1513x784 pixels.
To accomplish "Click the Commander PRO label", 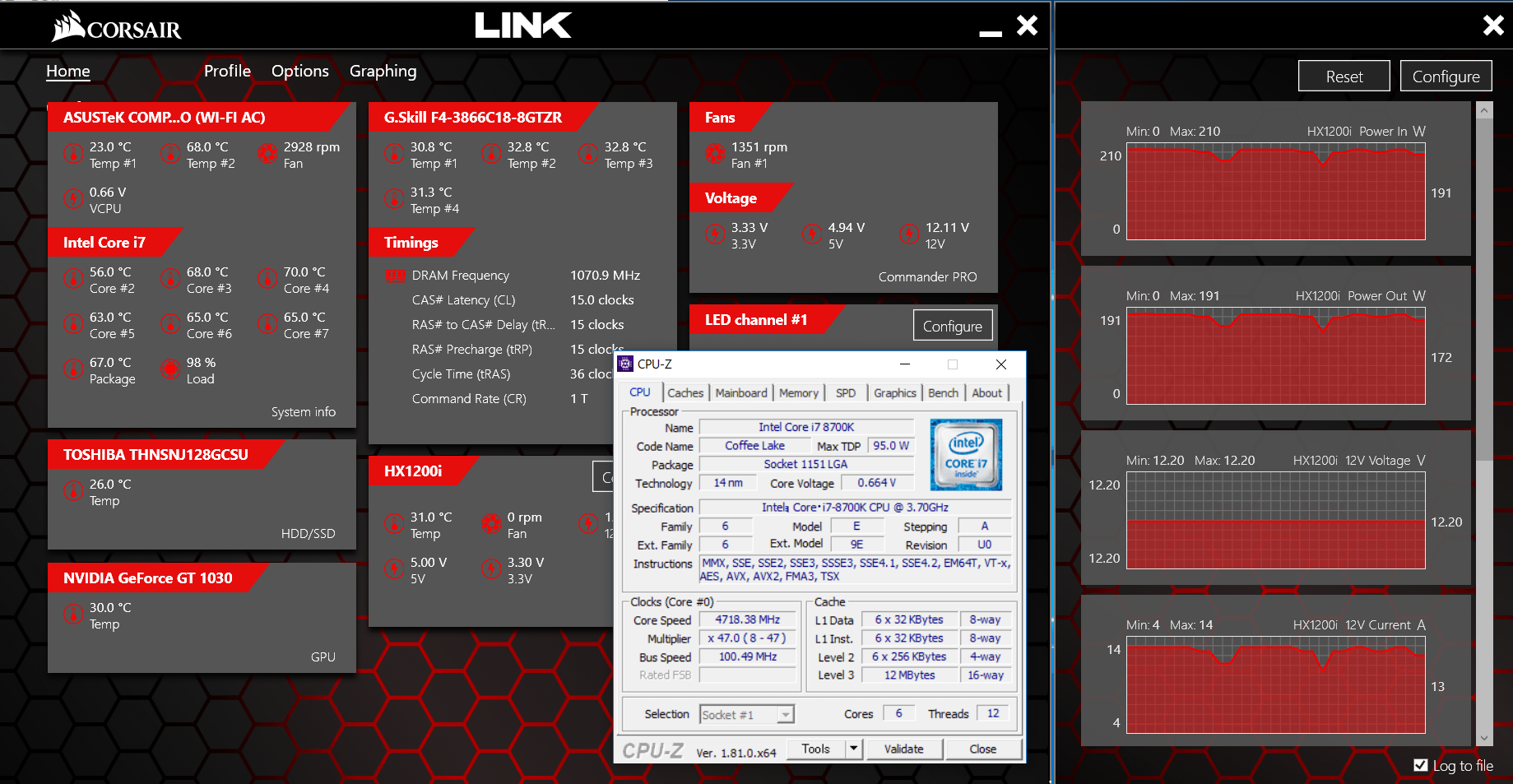I will point(928,277).
